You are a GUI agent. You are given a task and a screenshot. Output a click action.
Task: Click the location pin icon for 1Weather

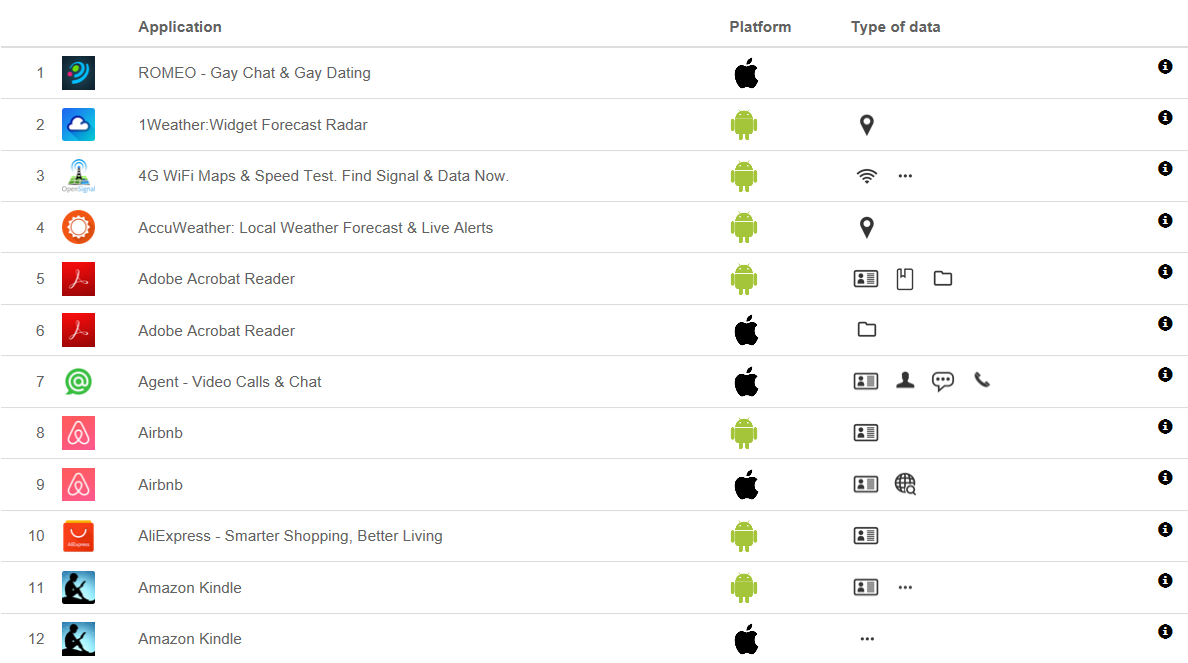pos(867,125)
